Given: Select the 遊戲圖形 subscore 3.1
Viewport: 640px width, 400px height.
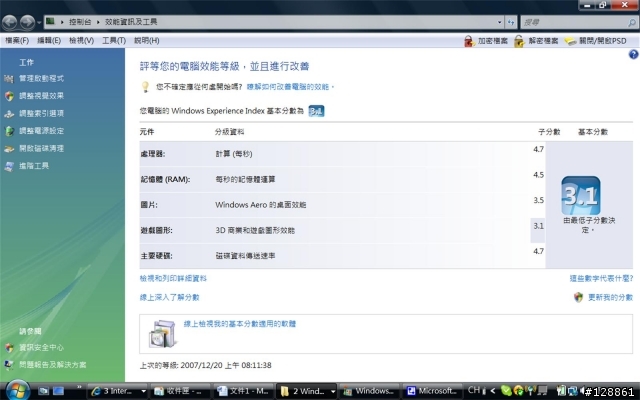Looking at the screenshot, I should coord(538,226).
